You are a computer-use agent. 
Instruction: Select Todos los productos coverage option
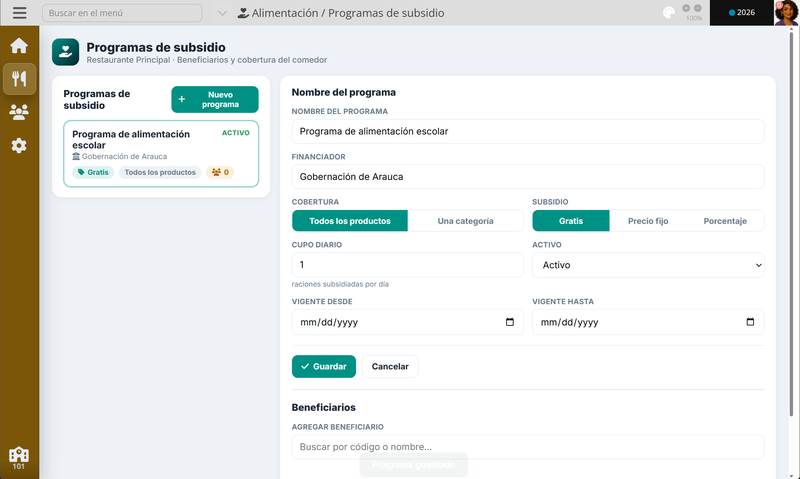point(350,221)
